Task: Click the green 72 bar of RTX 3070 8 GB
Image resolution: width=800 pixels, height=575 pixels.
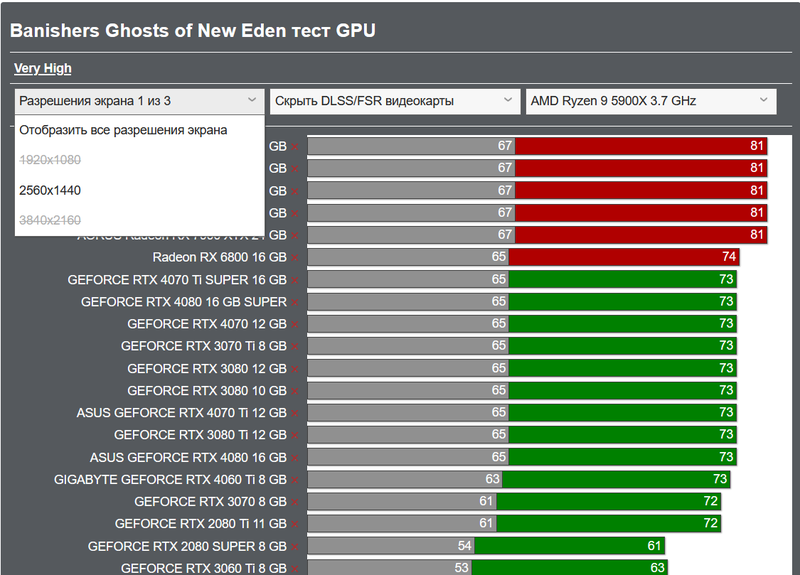Action: (x=609, y=502)
